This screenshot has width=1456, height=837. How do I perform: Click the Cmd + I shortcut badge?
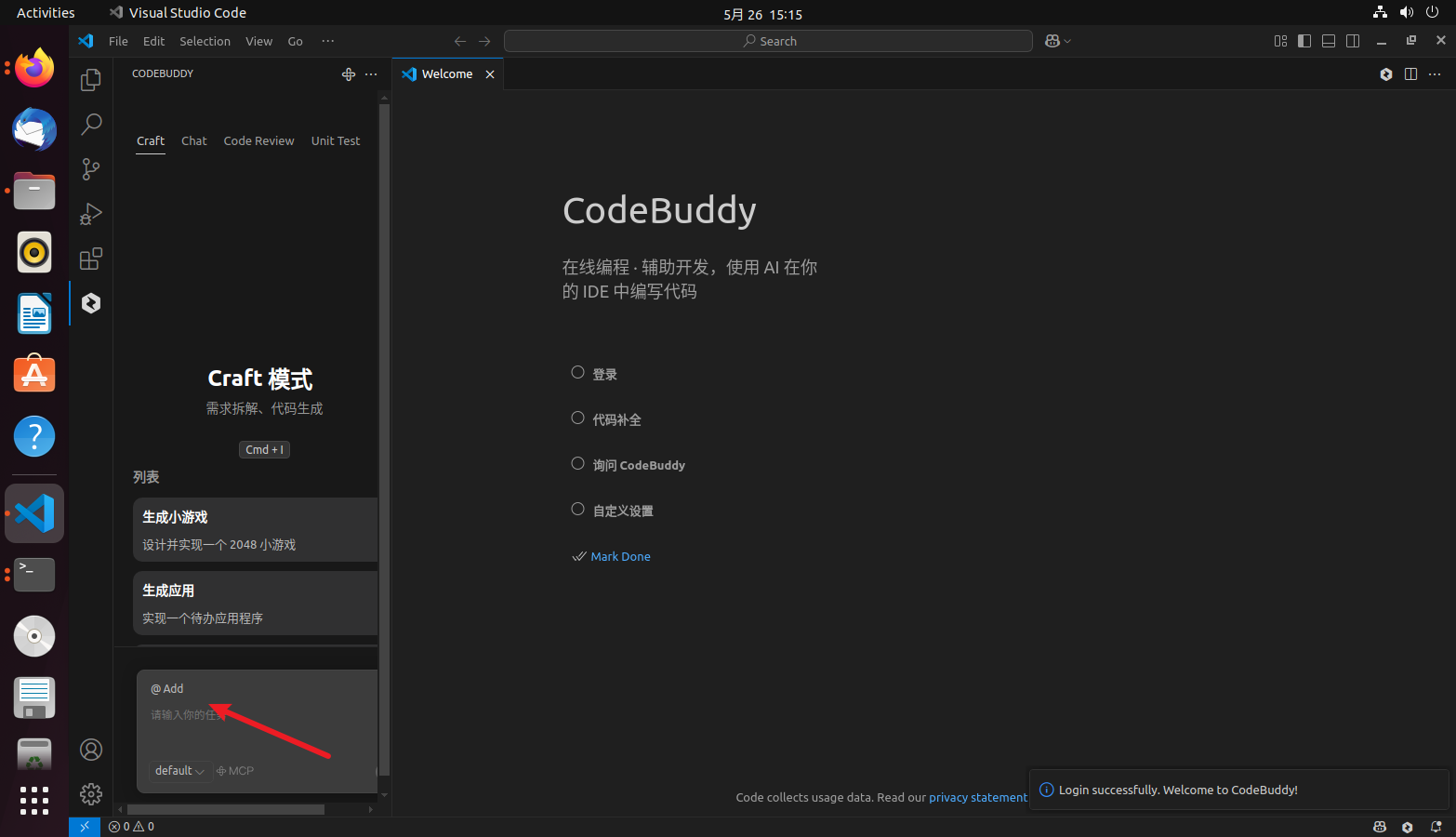pos(264,450)
